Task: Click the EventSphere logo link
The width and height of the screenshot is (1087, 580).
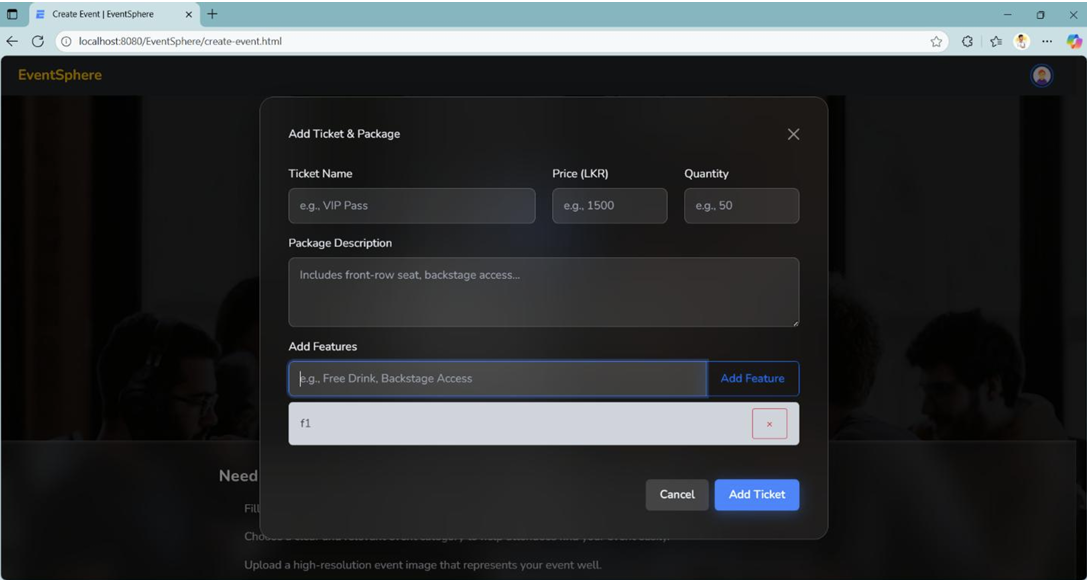Action: pos(60,75)
